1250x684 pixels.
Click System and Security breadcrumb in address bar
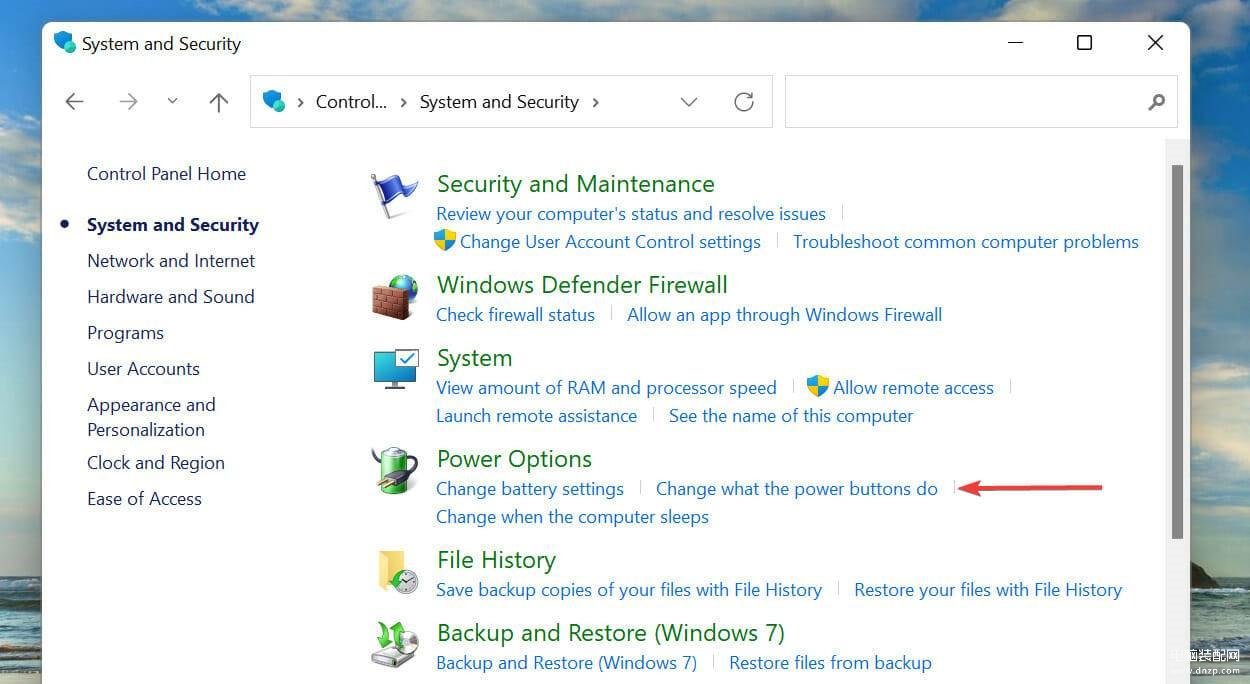coord(499,101)
